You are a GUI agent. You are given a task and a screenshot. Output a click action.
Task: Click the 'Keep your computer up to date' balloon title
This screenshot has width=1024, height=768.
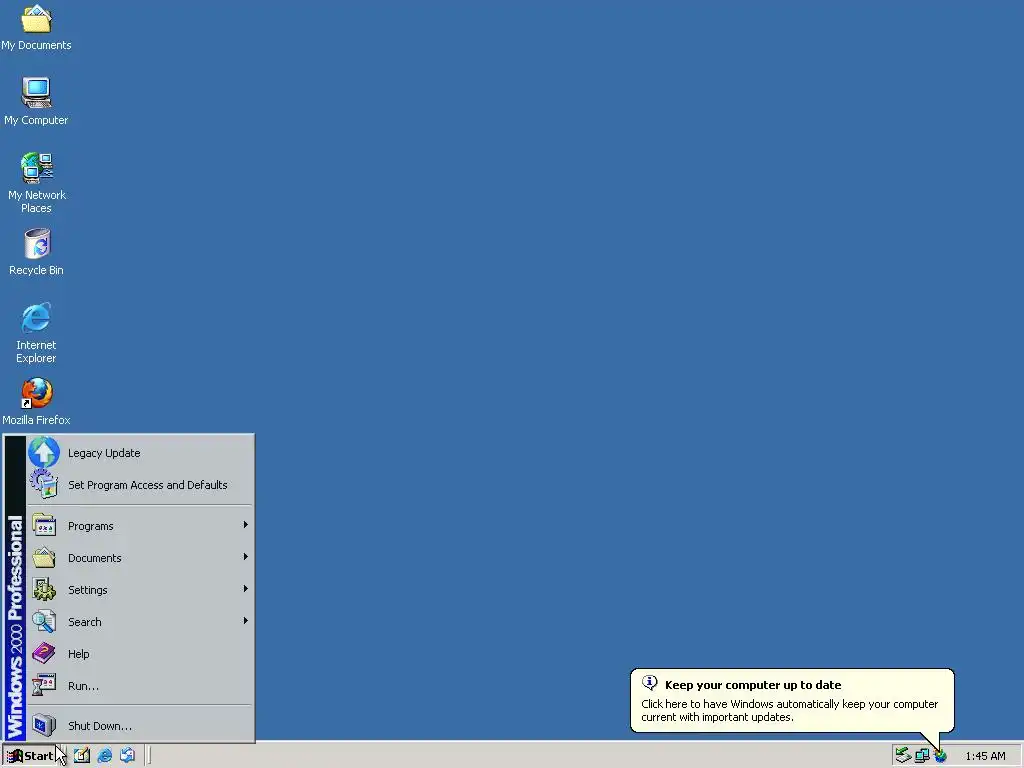click(753, 684)
